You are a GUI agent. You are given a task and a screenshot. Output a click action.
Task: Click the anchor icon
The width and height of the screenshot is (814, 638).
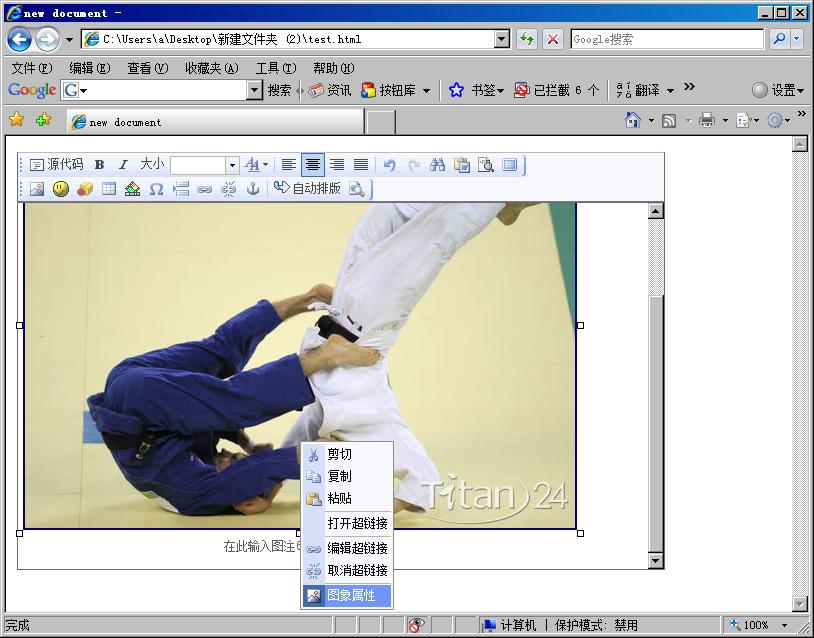point(253,189)
